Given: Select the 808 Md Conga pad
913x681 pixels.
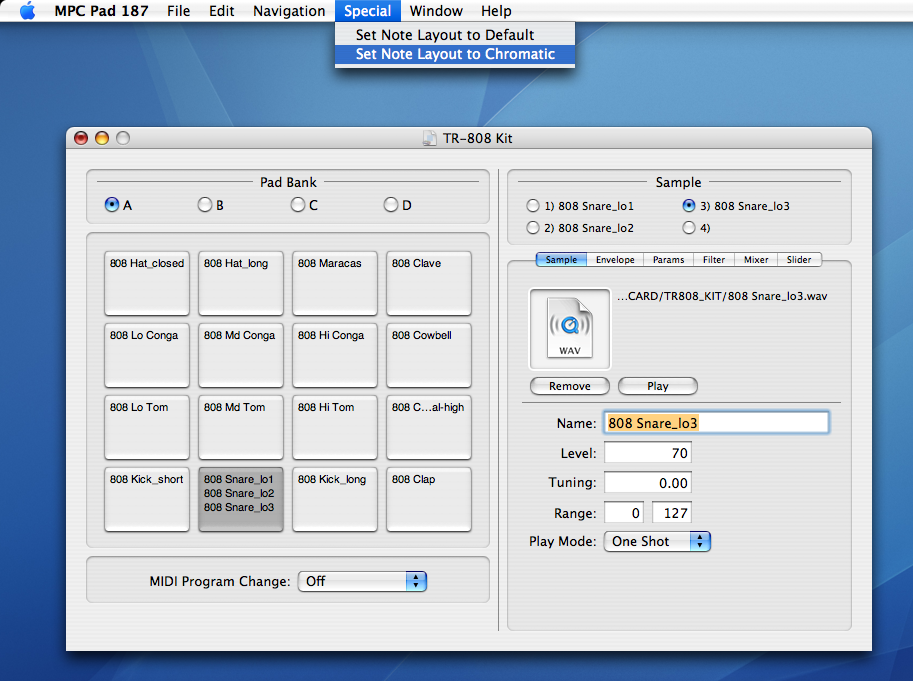Looking at the screenshot, I should [240, 355].
